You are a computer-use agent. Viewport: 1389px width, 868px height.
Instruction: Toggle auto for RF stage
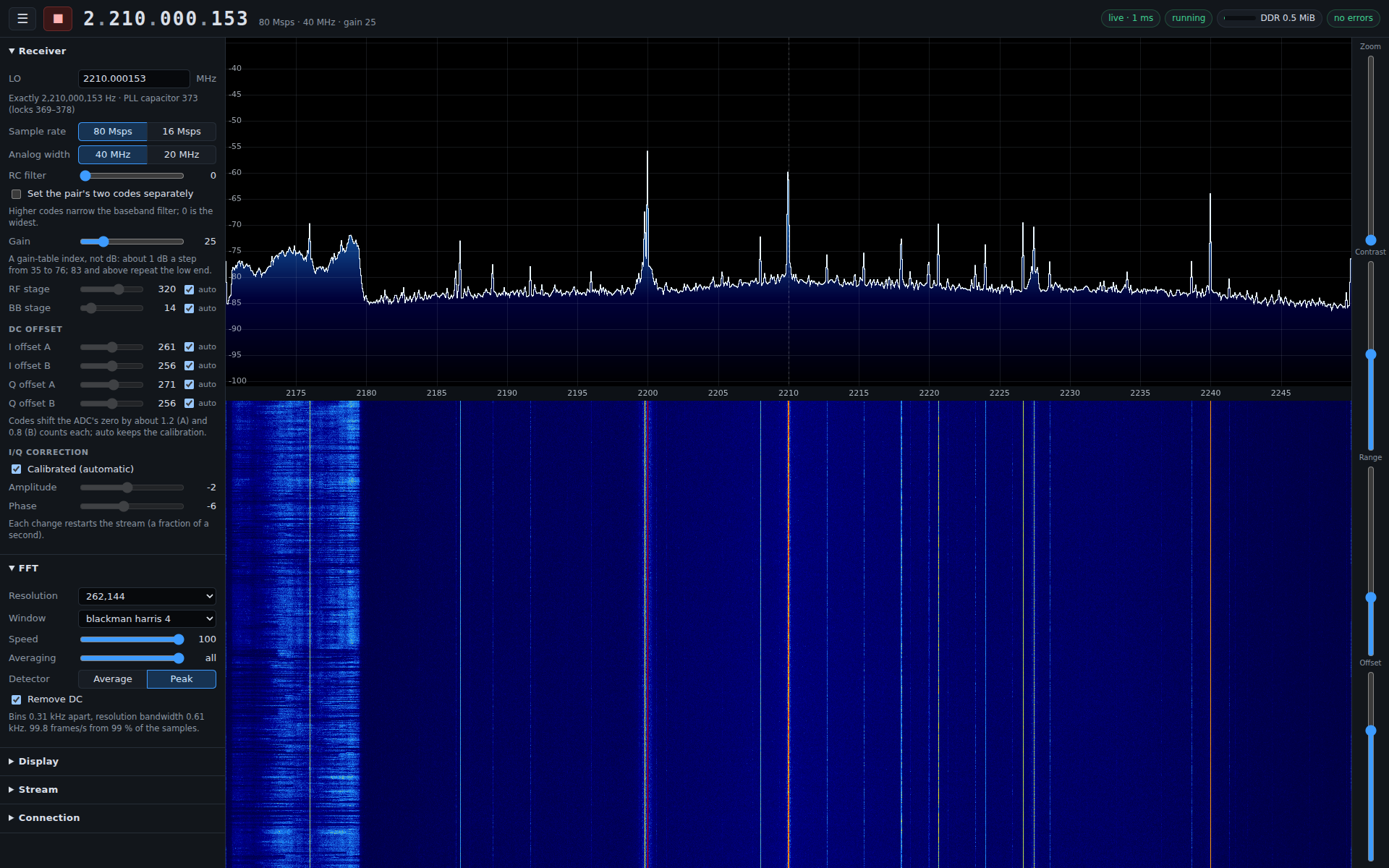(x=189, y=289)
